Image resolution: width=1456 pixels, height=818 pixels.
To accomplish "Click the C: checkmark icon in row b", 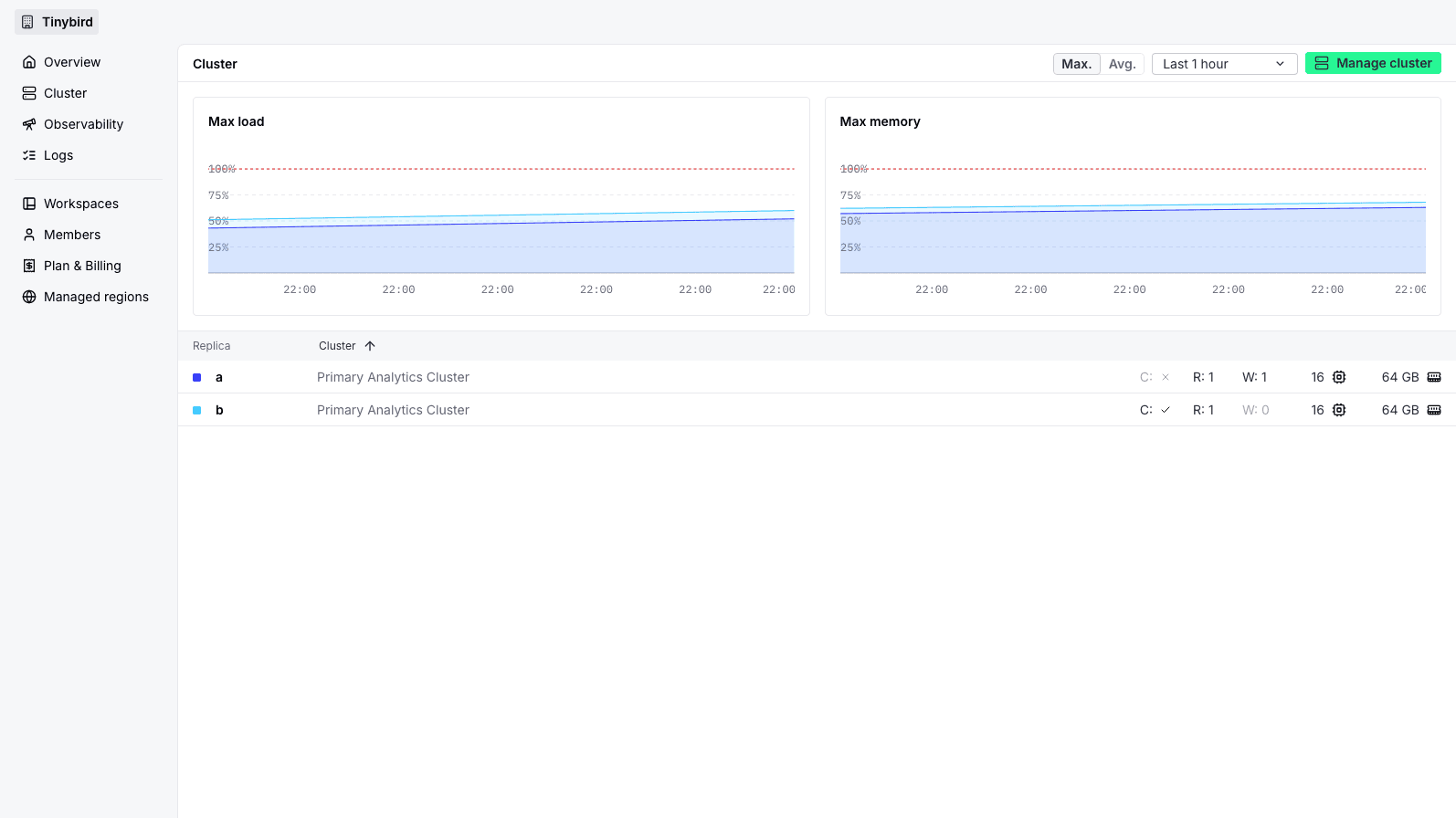I will [x=1166, y=410].
